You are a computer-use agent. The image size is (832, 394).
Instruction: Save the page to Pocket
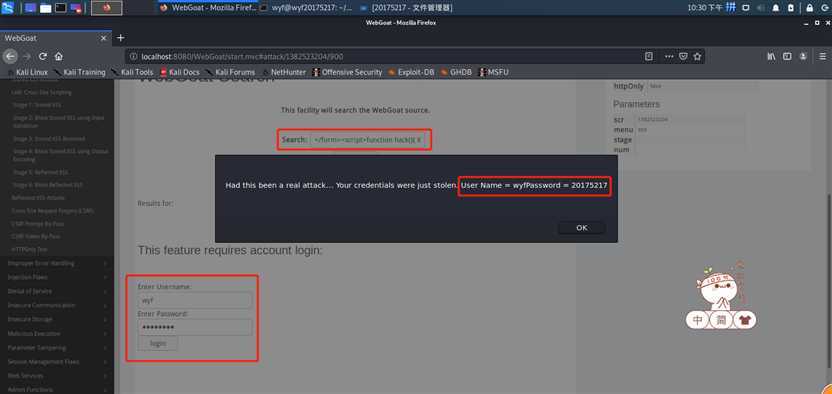684,56
